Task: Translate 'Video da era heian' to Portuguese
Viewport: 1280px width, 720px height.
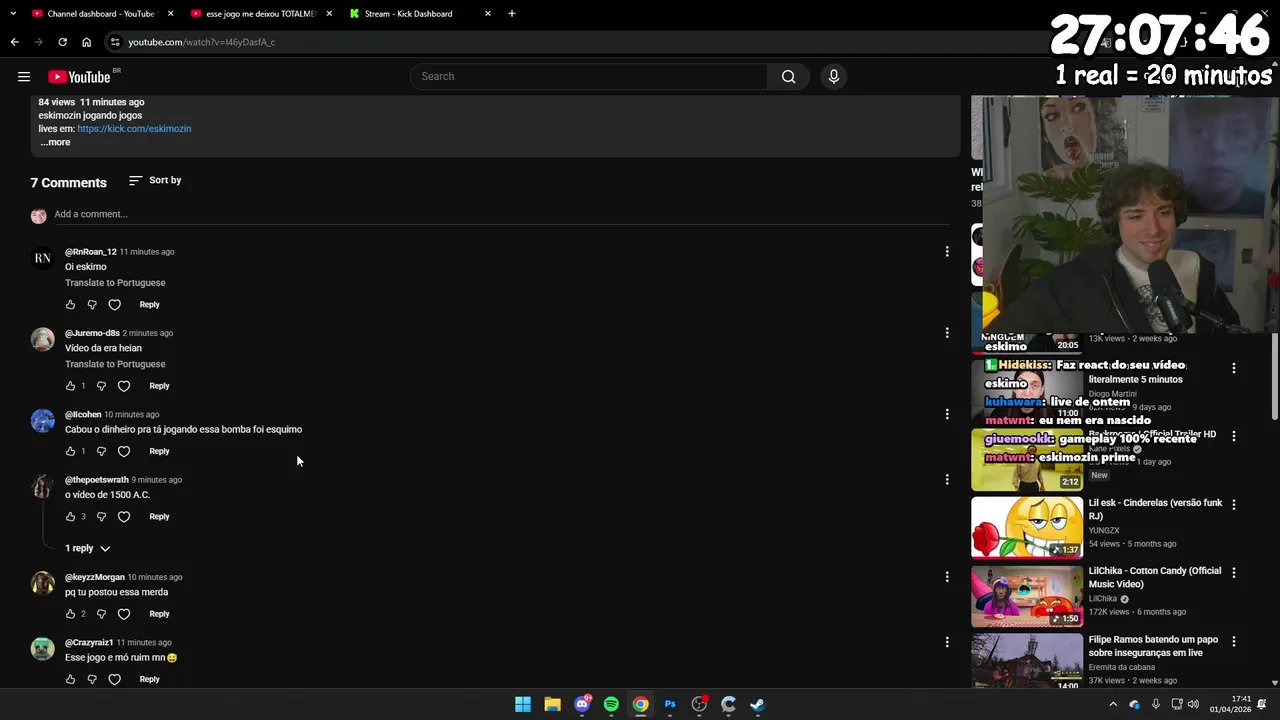Action: pyautogui.click(x=115, y=364)
